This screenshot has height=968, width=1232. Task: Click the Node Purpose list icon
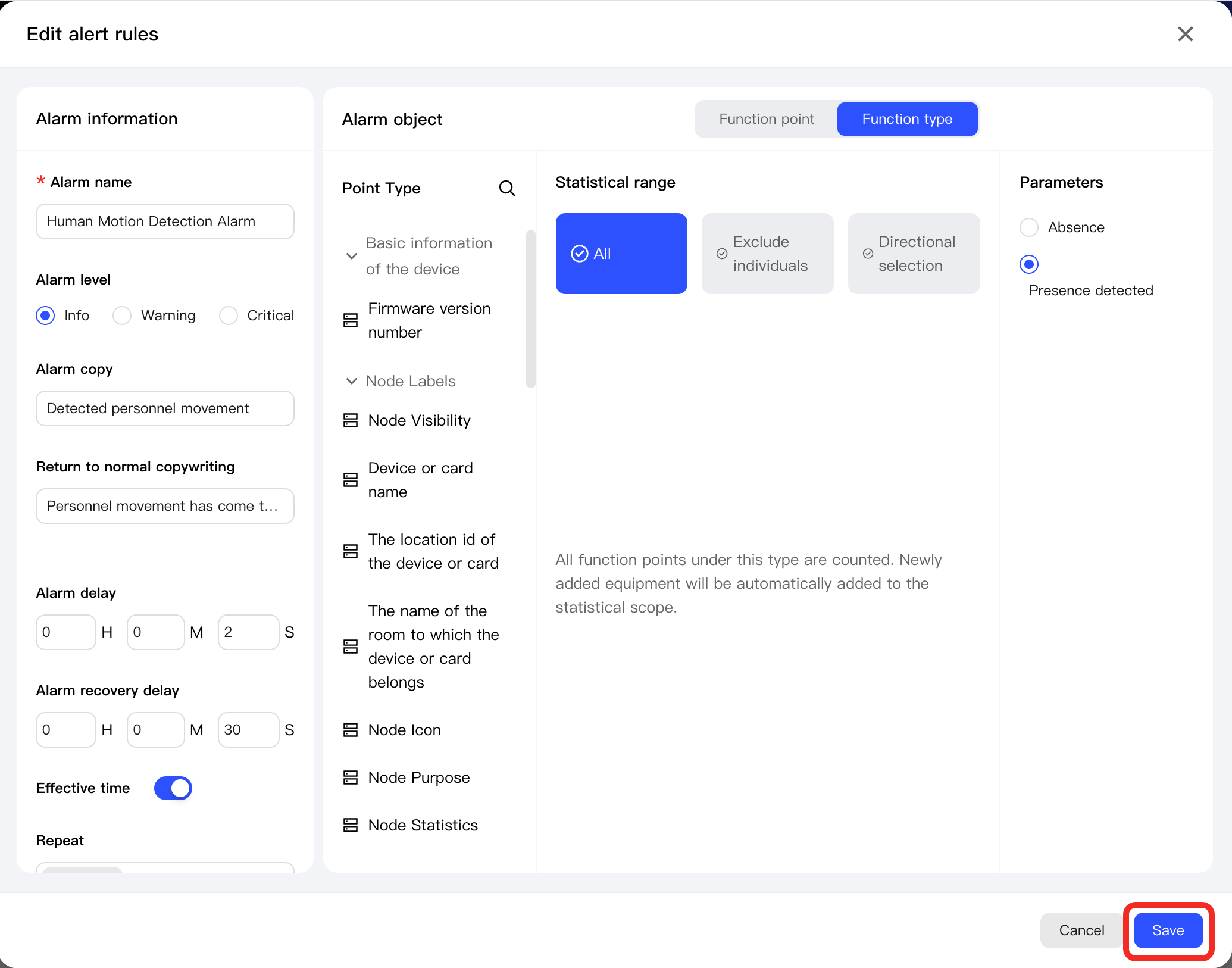click(x=351, y=777)
